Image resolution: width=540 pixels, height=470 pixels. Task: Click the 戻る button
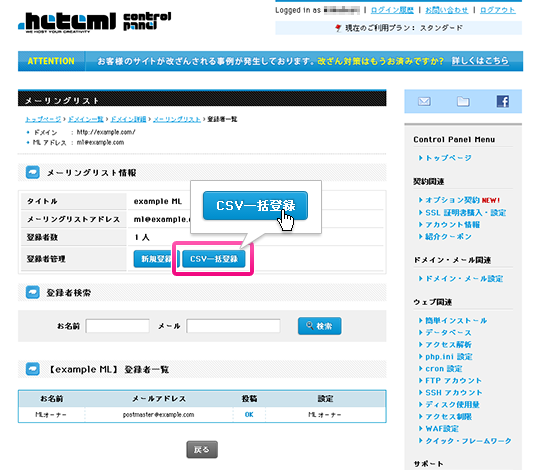[x=202, y=449]
